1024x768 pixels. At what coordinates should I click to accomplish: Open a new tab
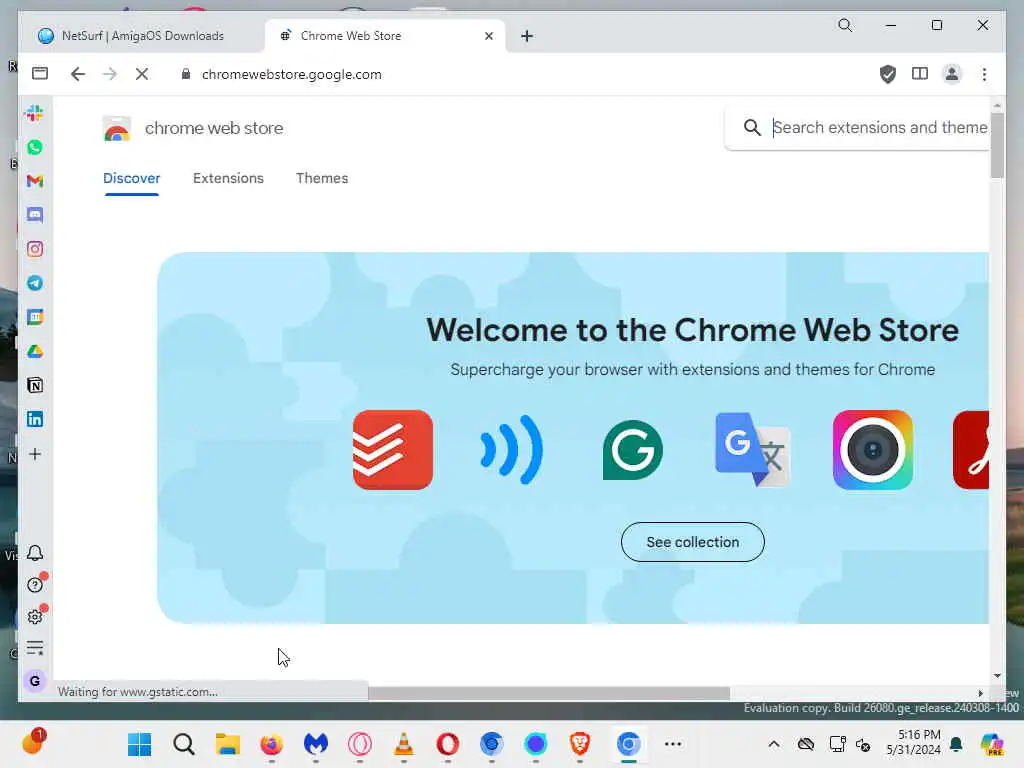(527, 36)
